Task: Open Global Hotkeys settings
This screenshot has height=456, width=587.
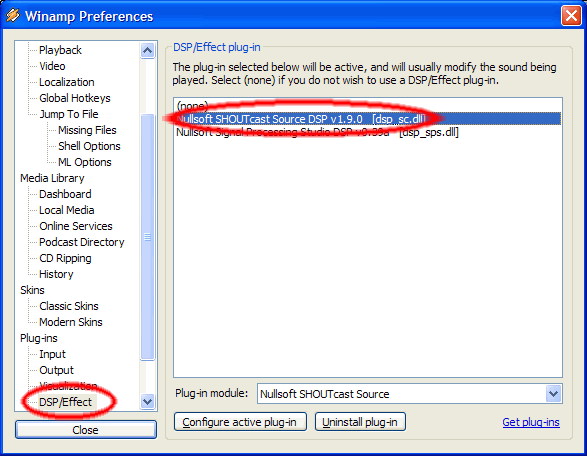Action: pos(75,98)
